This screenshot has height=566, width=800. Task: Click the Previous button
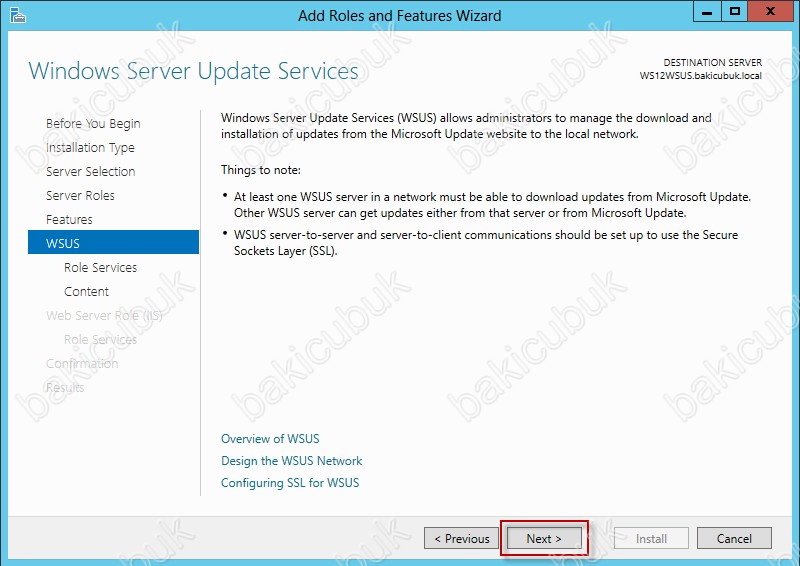tap(461, 538)
